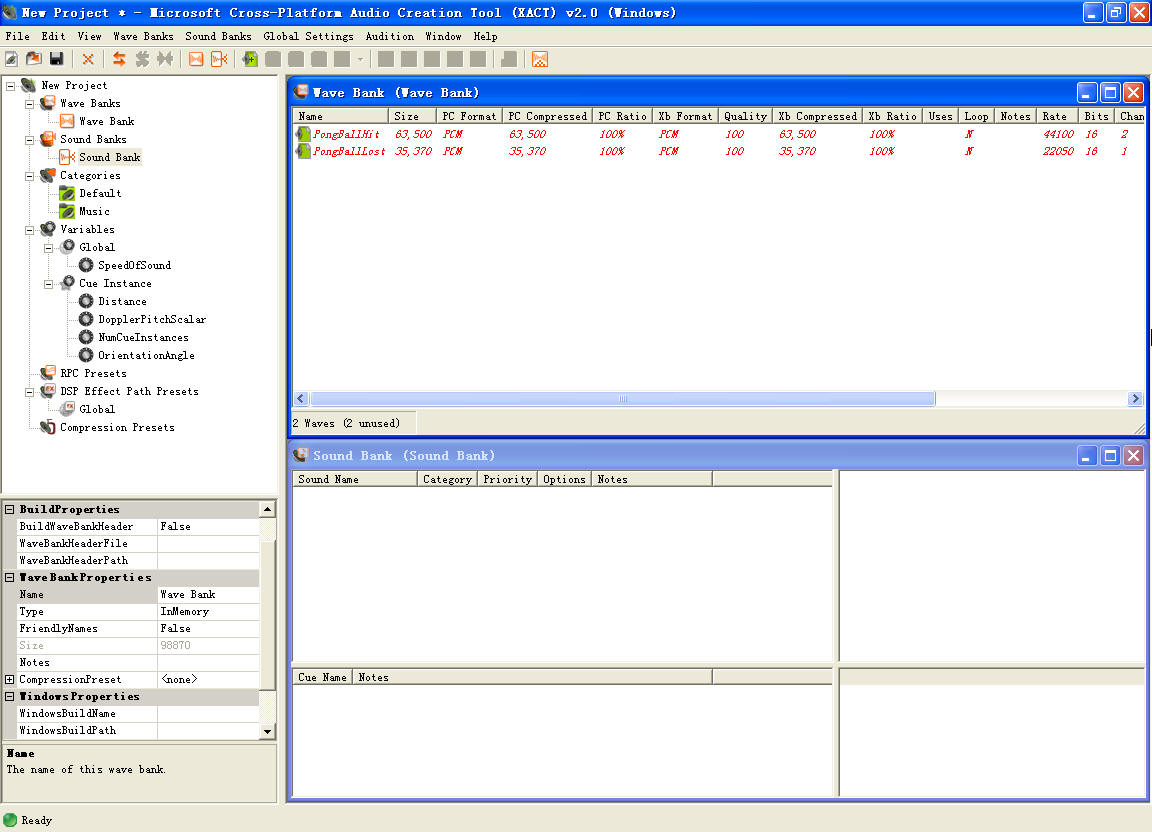Click the Open Project toolbar icon
This screenshot has width=1152, height=832.
[34, 60]
